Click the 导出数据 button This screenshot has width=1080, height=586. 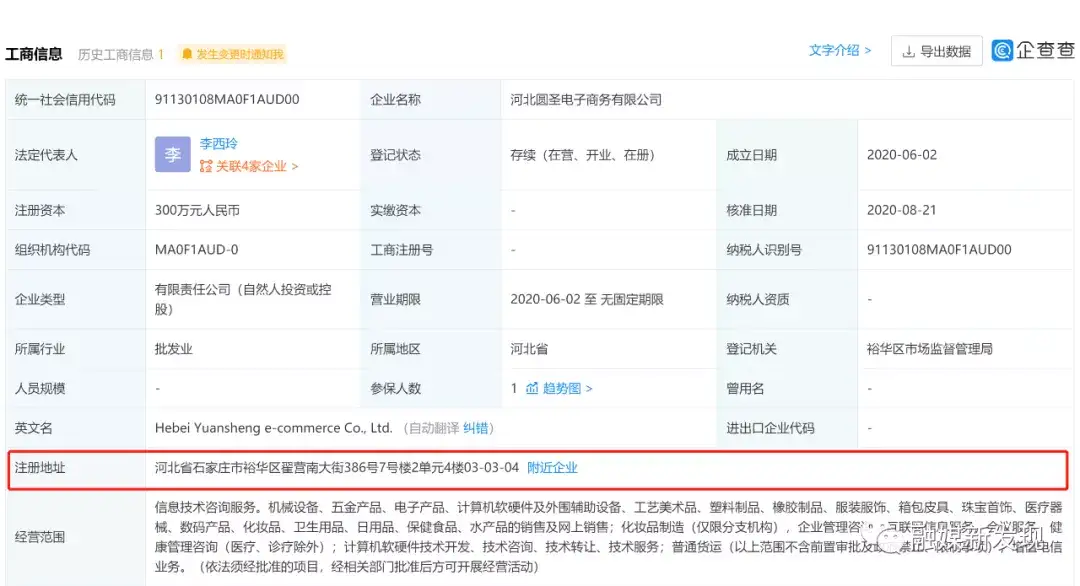click(937, 51)
